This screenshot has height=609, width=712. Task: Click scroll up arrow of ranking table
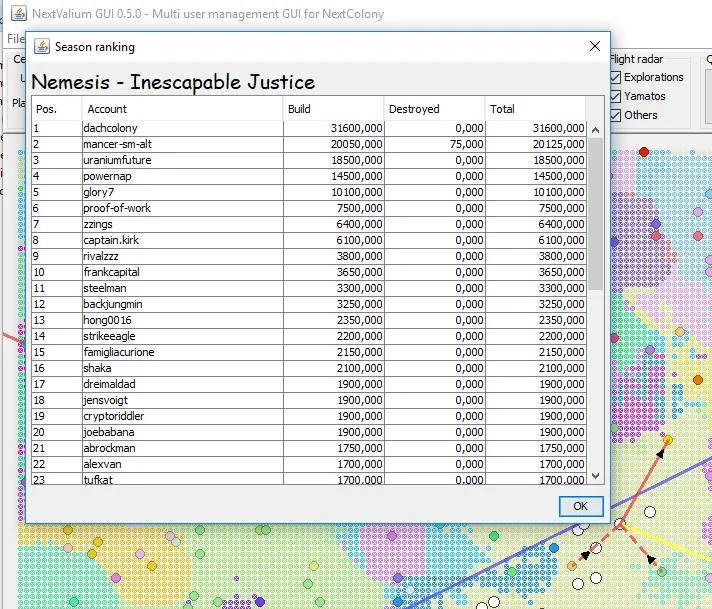tap(596, 130)
